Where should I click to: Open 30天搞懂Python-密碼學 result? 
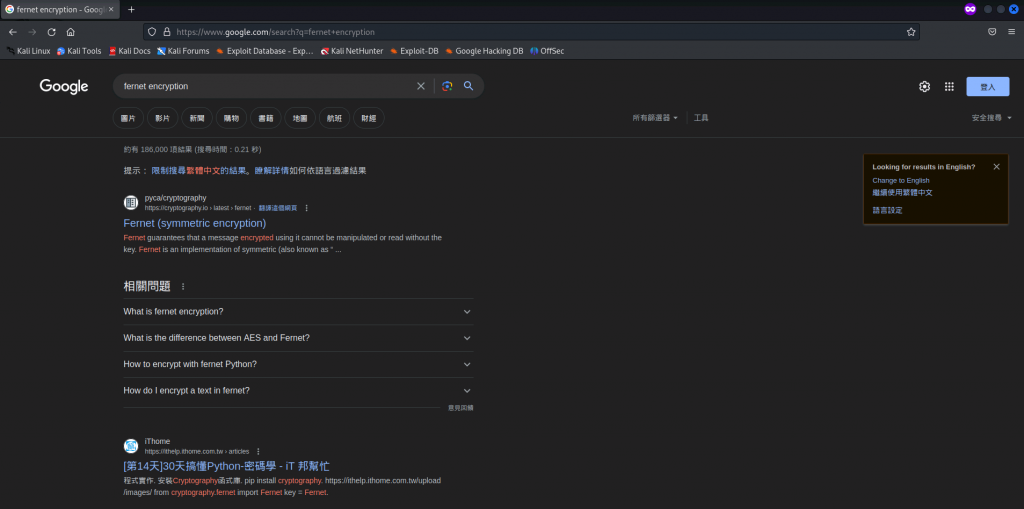(227, 466)
